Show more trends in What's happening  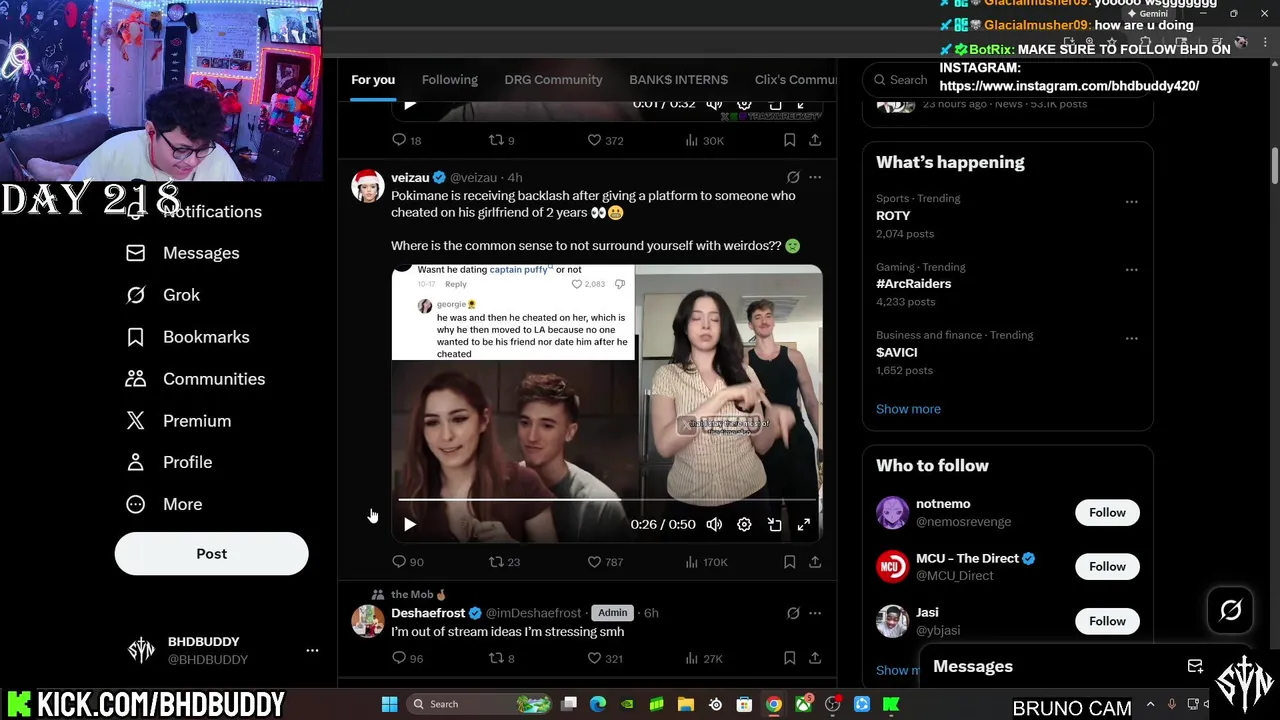908,409
